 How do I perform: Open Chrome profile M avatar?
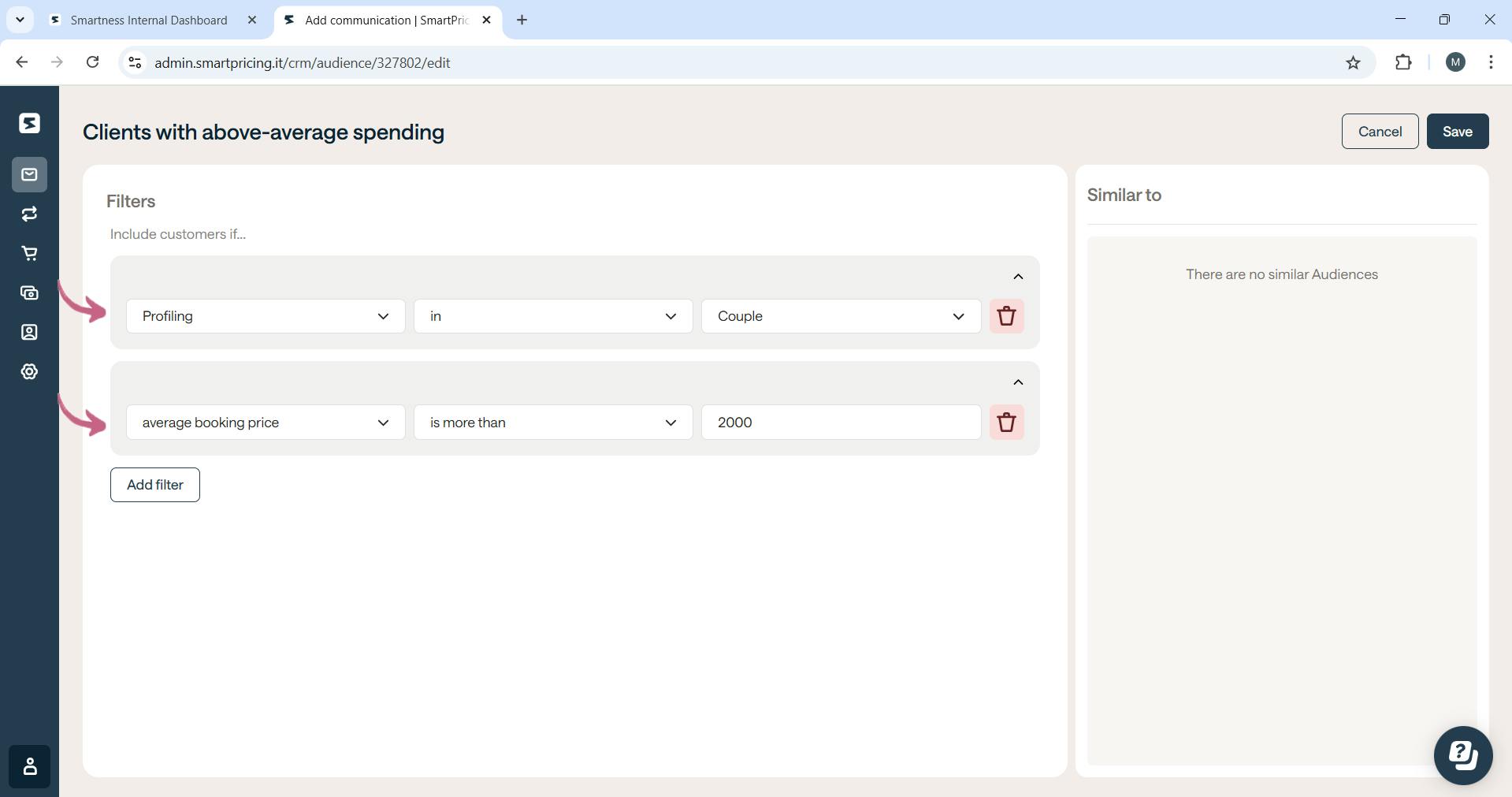click(x=1455, y=62)
